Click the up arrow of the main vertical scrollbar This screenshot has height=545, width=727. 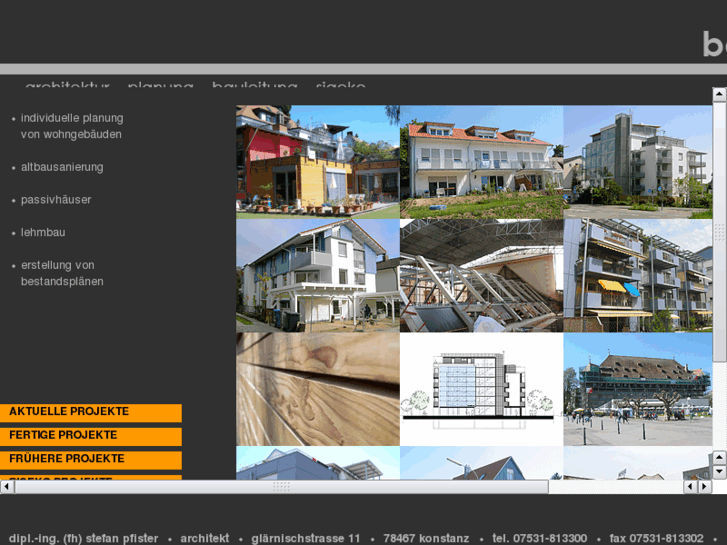[x=719, y=95]
